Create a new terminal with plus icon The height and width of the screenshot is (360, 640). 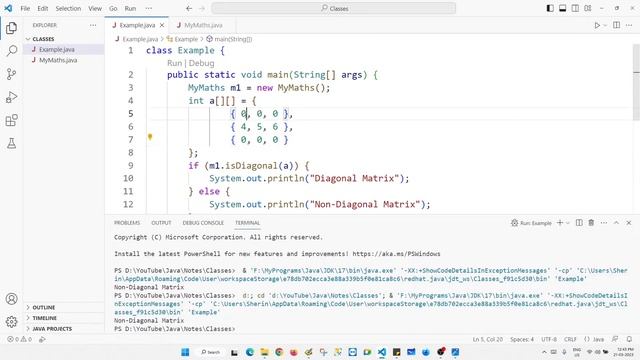pyautogui.click(x=560, y=223)
